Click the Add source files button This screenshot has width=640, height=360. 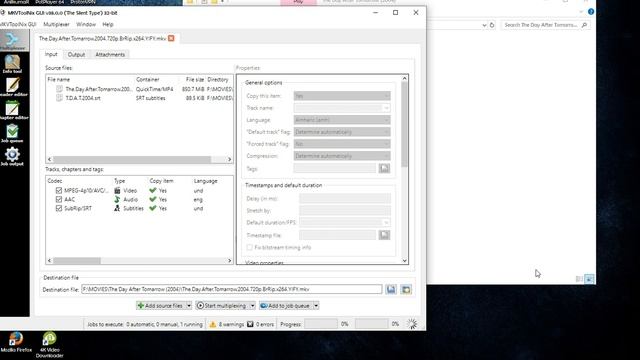pyautogui.click(x=160, y=305)
